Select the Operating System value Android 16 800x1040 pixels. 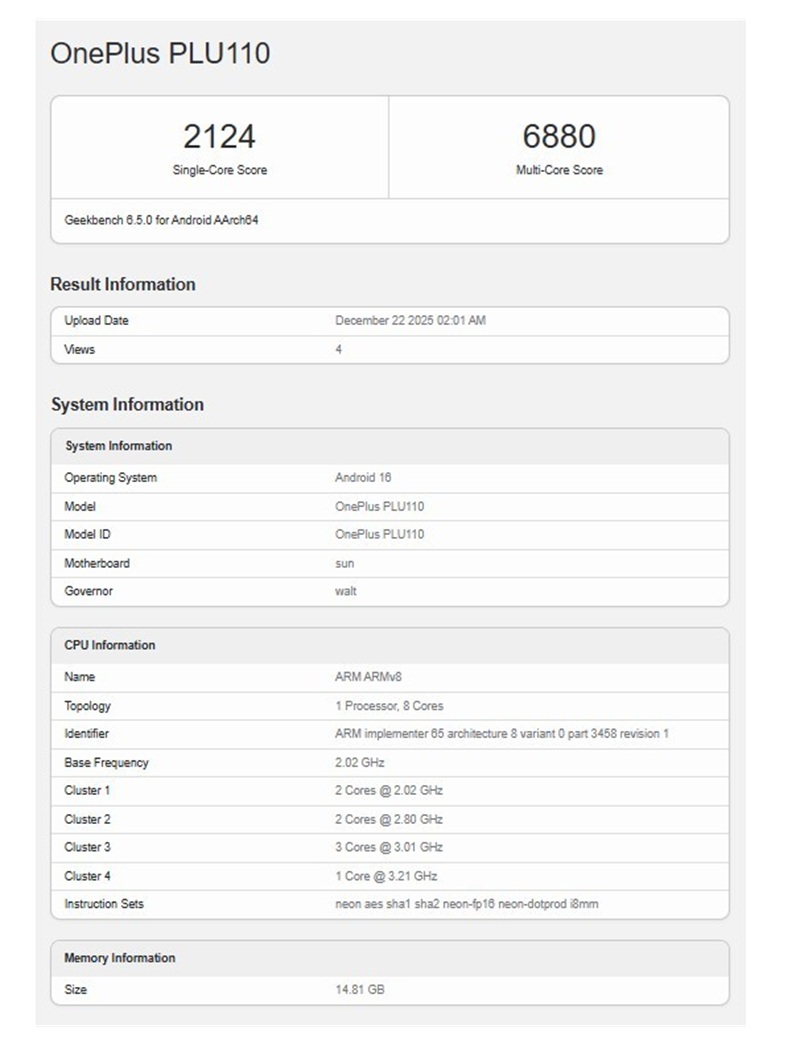click(x=361, y=478)
